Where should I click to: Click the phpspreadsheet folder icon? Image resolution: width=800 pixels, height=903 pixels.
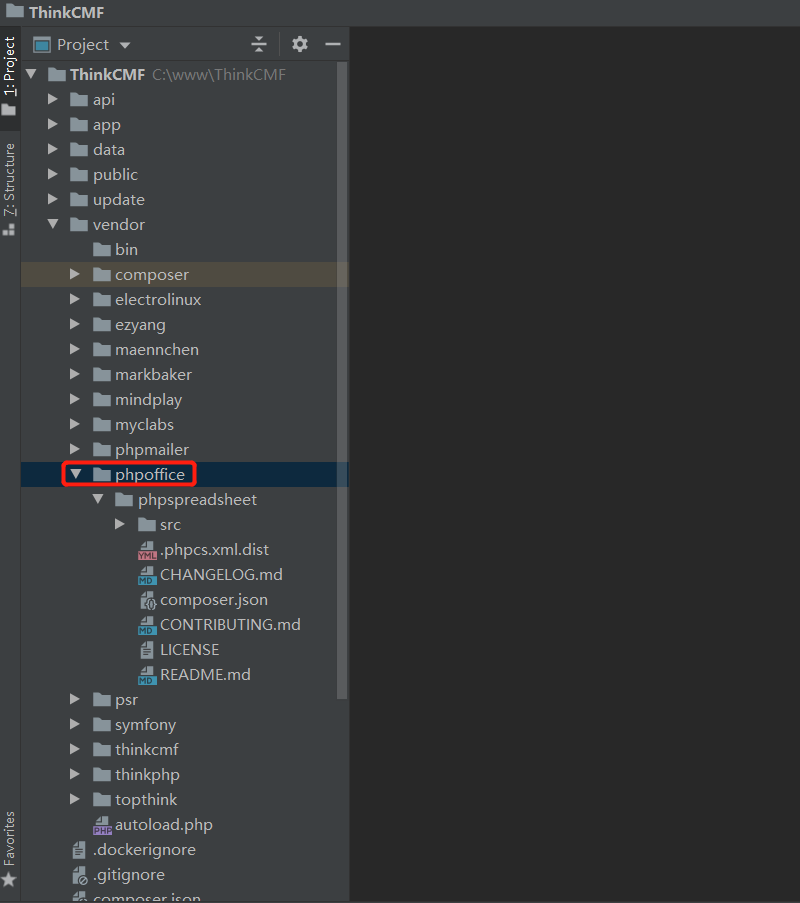click(x=124, y=499)
